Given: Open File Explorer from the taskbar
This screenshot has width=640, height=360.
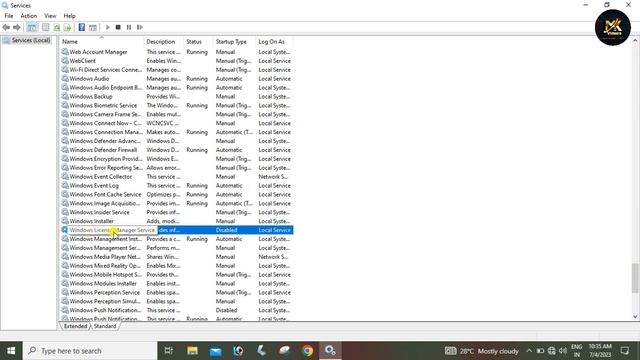Looking at the screenshot, I should coord(192,351).
